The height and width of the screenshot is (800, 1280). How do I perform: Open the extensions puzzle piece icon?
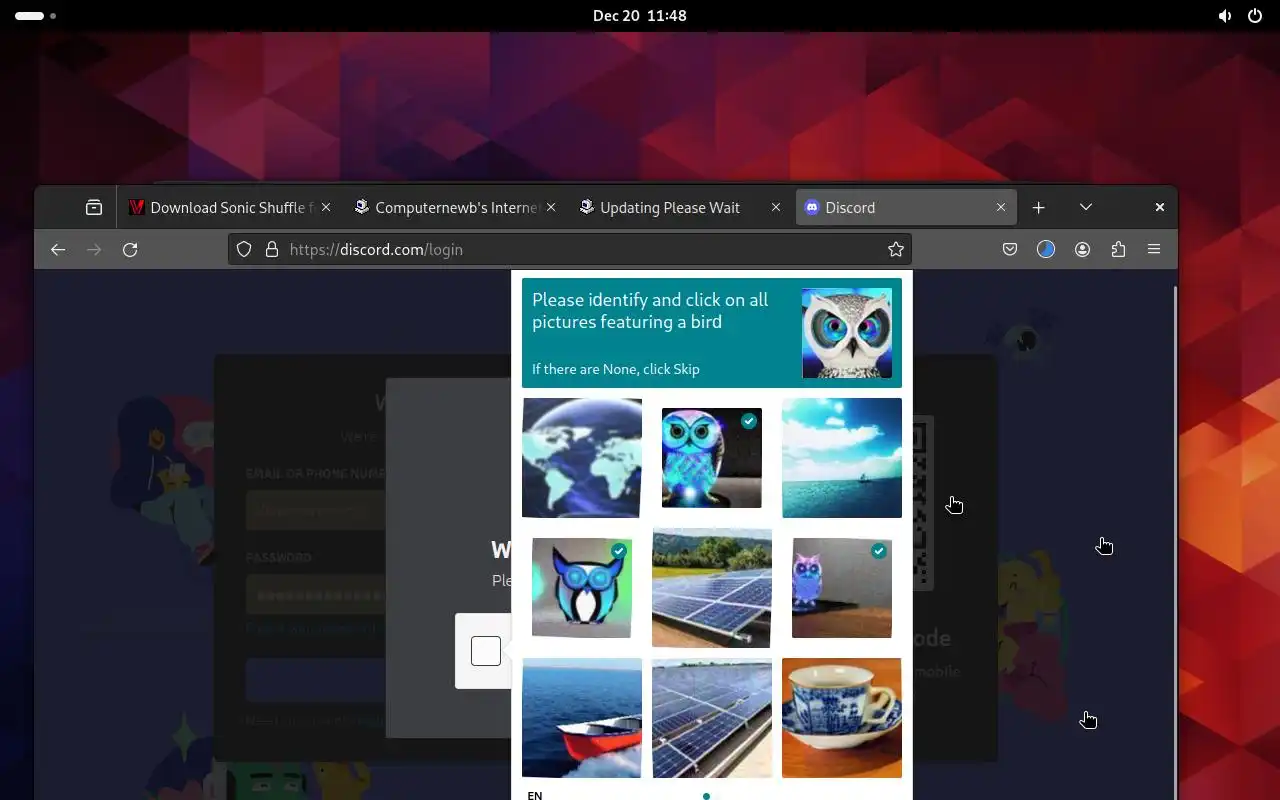[x=1118, y=250]
